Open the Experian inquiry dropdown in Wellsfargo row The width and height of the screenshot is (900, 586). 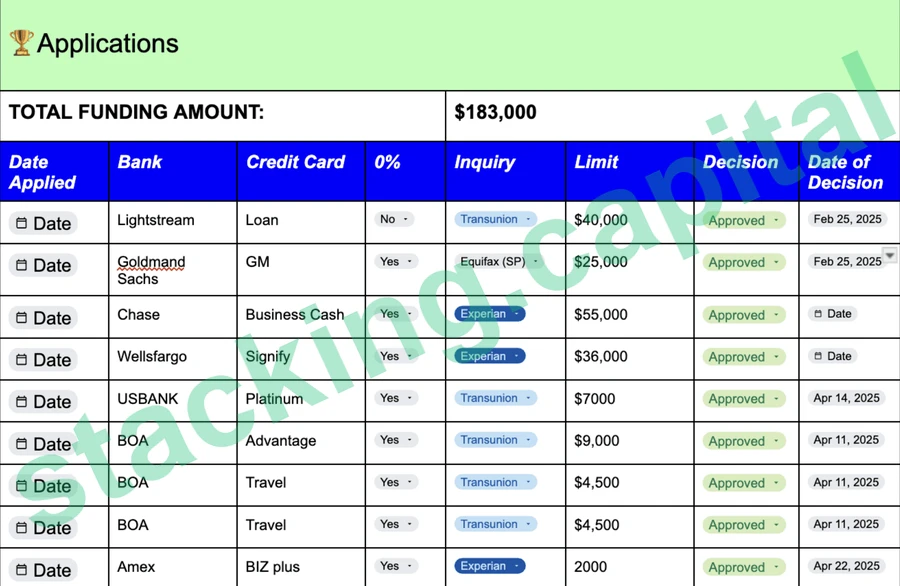[490, 356]
